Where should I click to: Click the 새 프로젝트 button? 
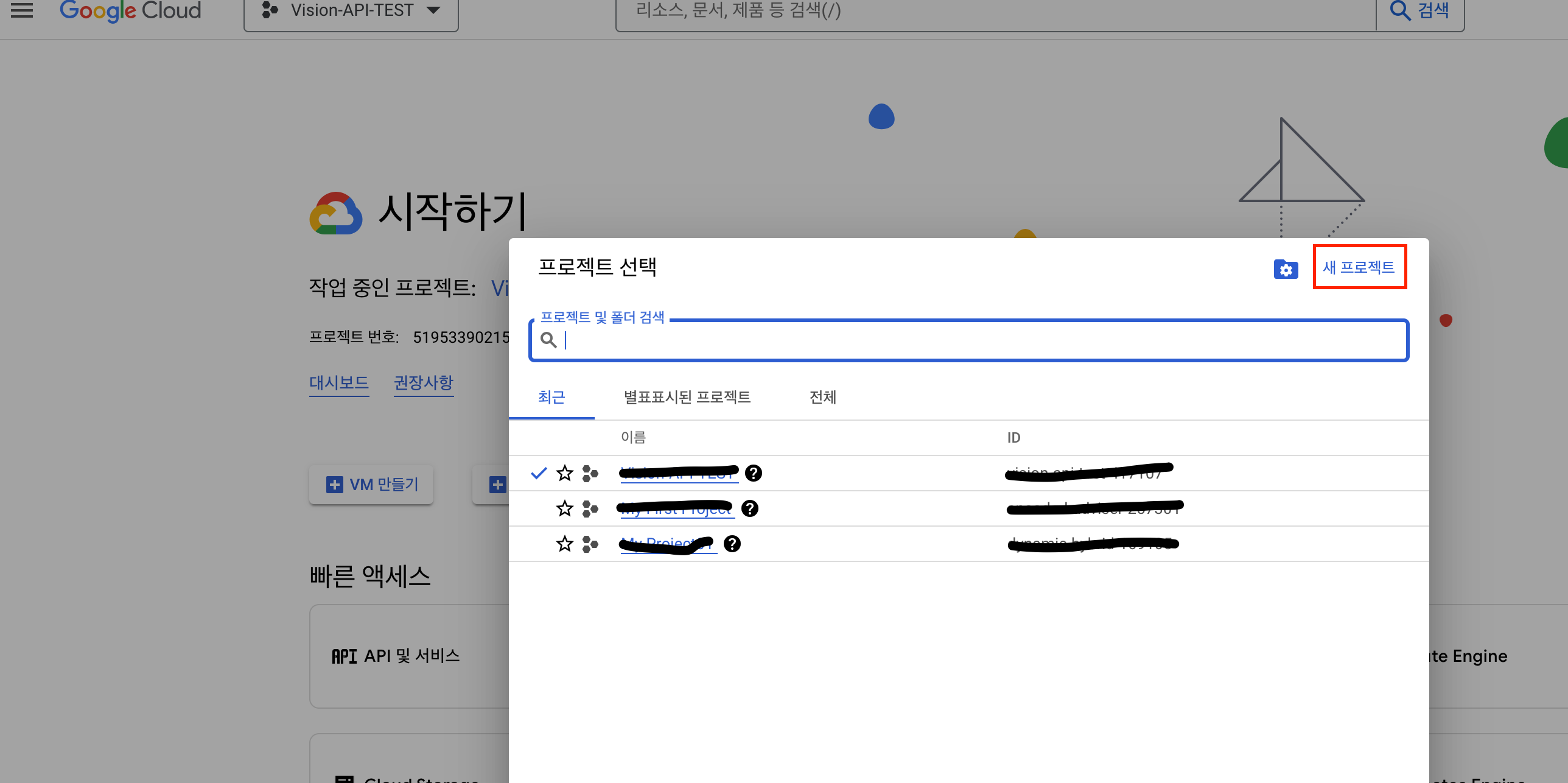tap(1359, 267)
